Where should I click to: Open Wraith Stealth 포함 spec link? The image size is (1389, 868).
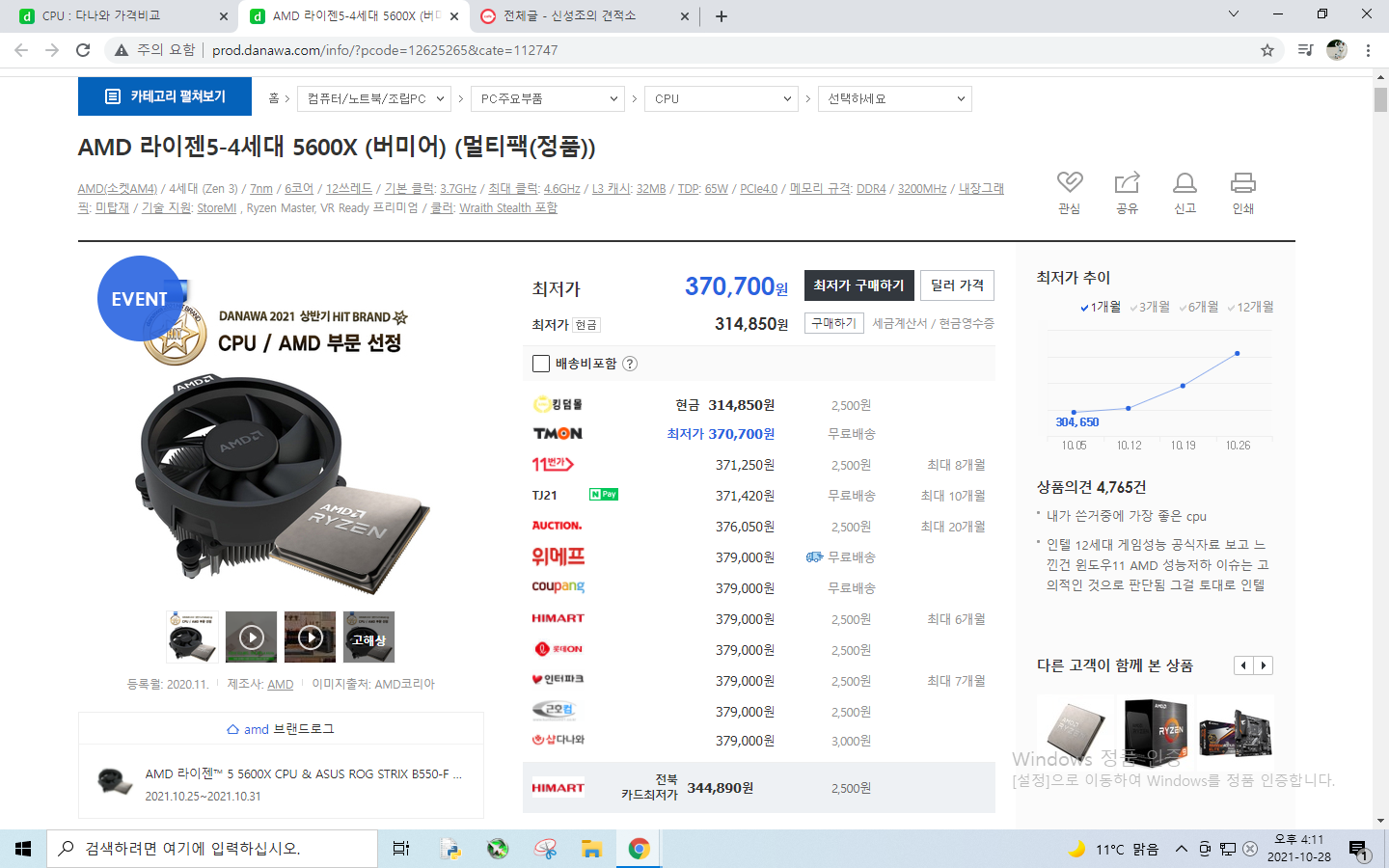tap(508, 207)
